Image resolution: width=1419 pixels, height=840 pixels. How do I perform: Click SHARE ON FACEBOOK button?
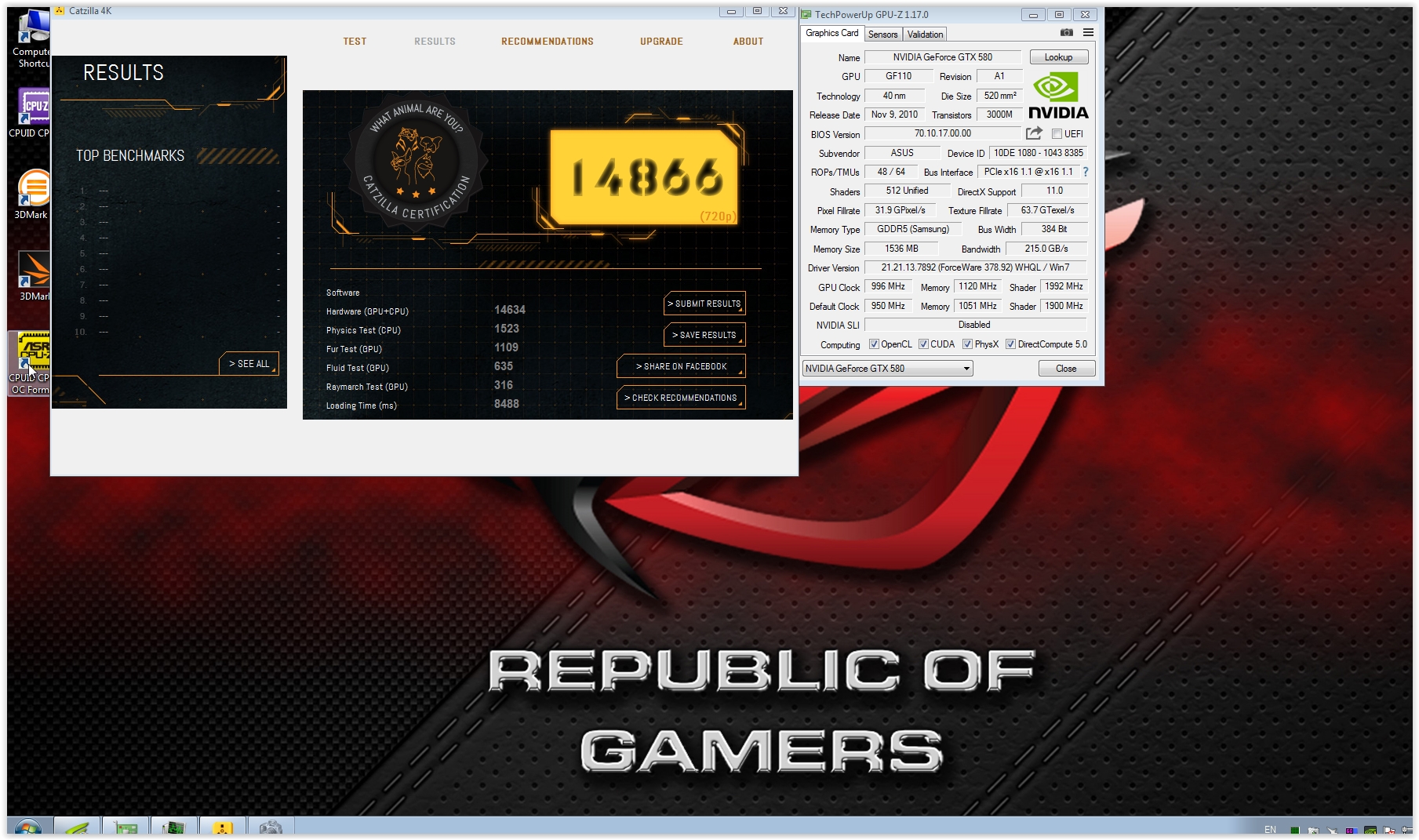click(681, 366)
